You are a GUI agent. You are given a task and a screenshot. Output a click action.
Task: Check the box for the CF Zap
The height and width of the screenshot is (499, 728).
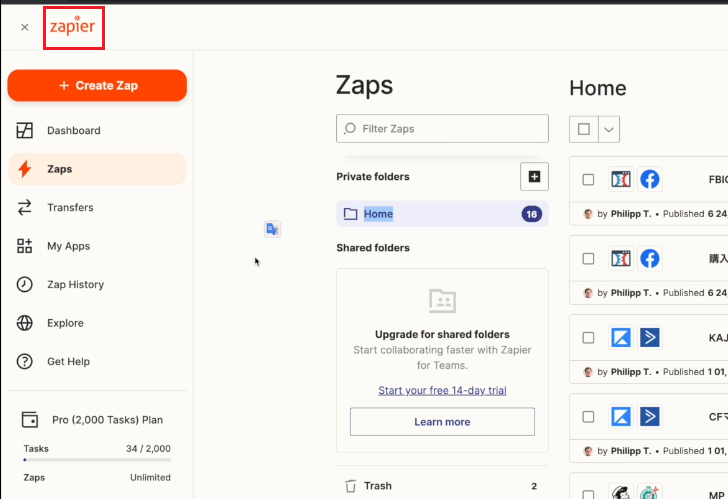click(588, 416)
